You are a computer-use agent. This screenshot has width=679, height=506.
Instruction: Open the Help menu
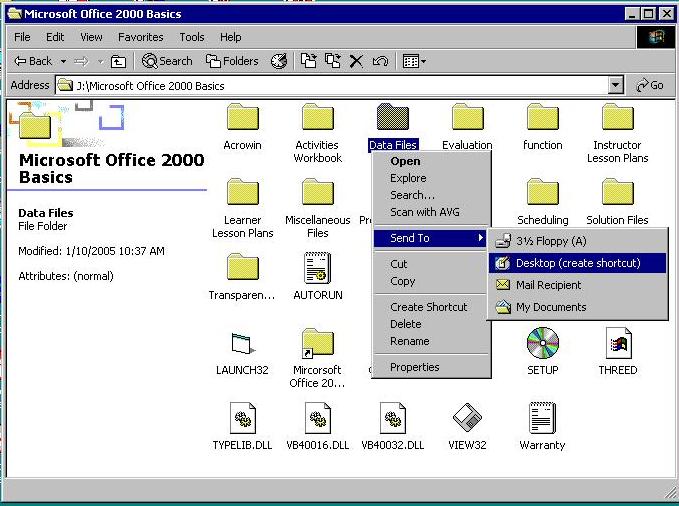(230, 37)
